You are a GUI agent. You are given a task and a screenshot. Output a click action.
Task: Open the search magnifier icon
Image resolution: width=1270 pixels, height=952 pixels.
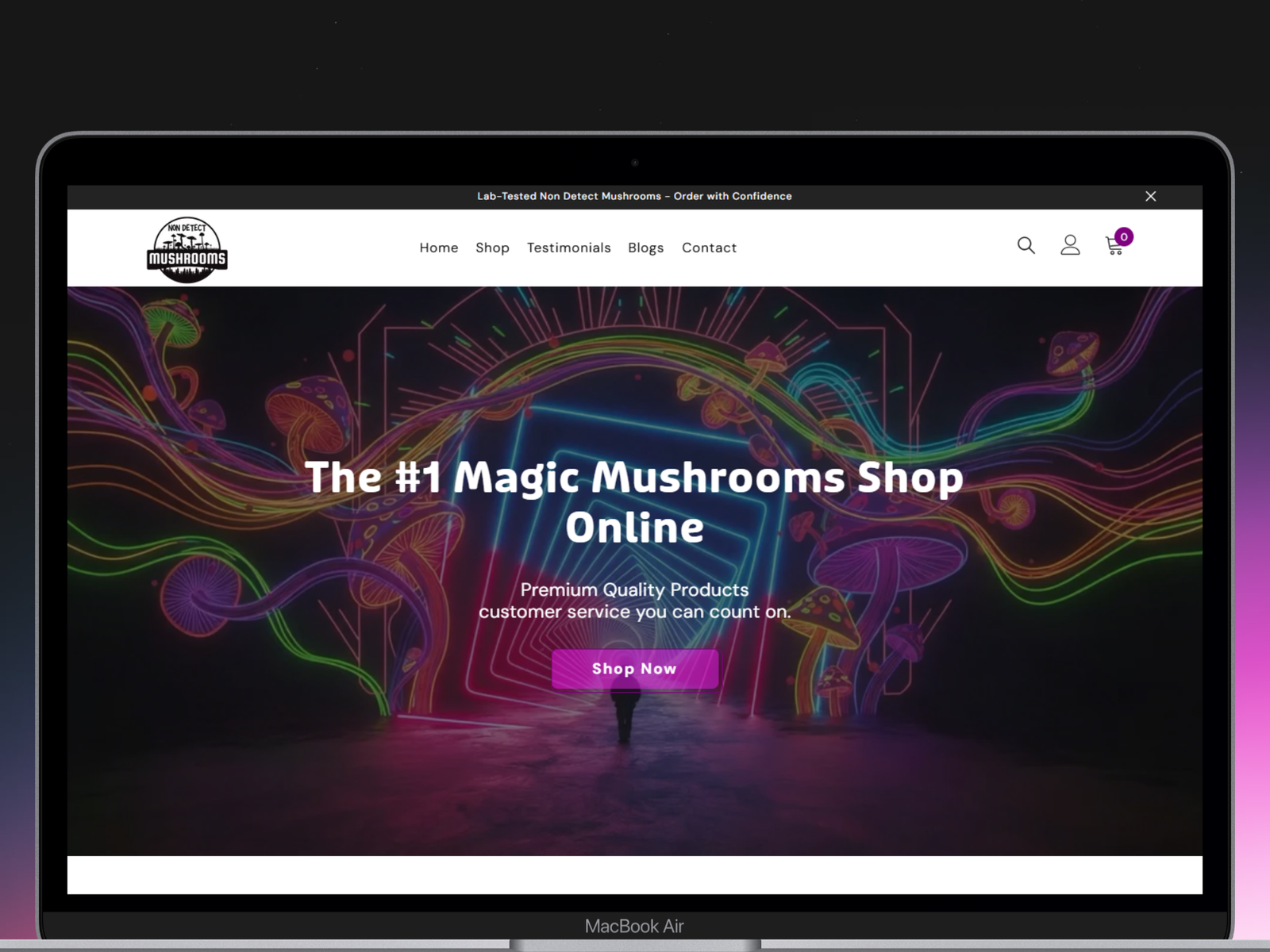click(x=1026, y=246)
